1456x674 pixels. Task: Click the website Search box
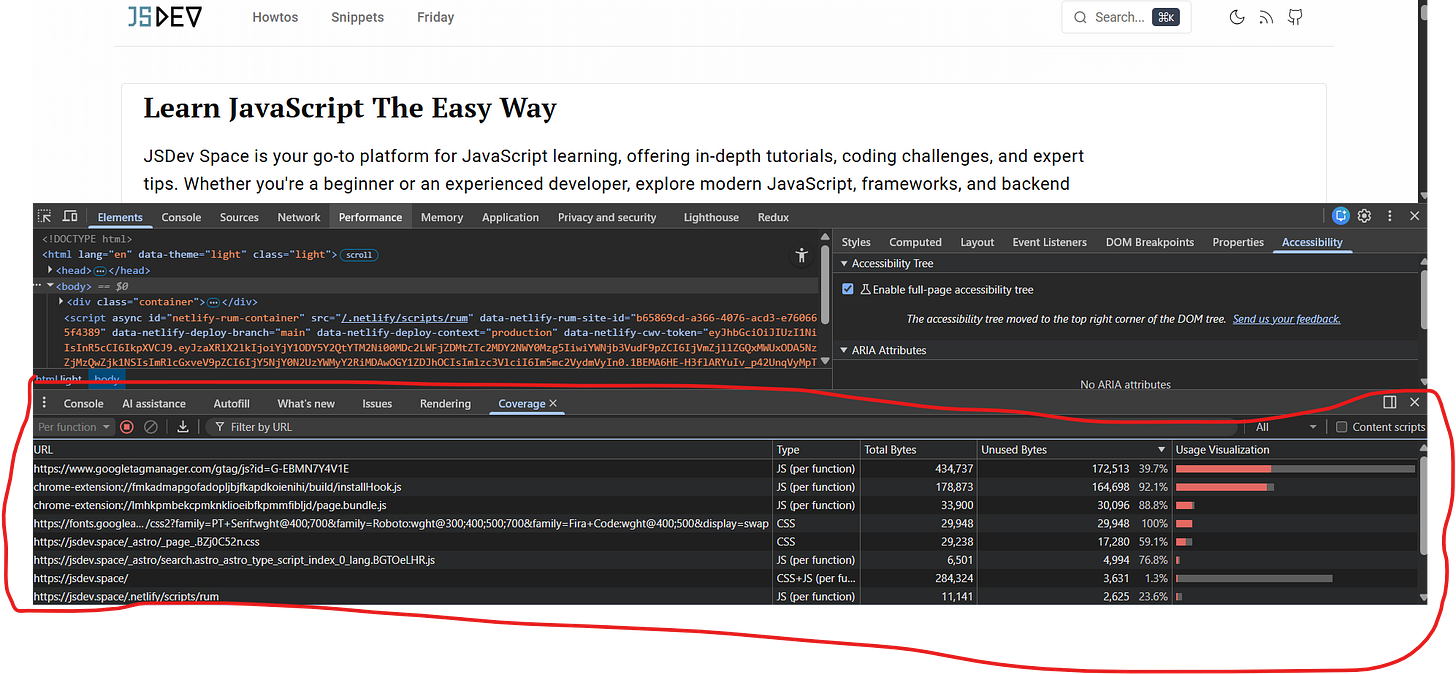coord(1126,17)
